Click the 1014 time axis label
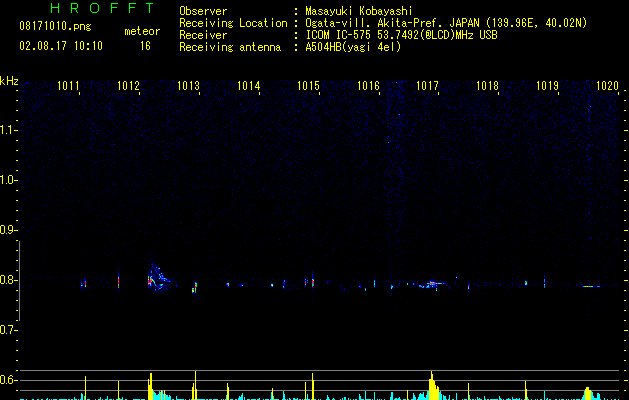This screenshot has width=629, height=400. 248,86
